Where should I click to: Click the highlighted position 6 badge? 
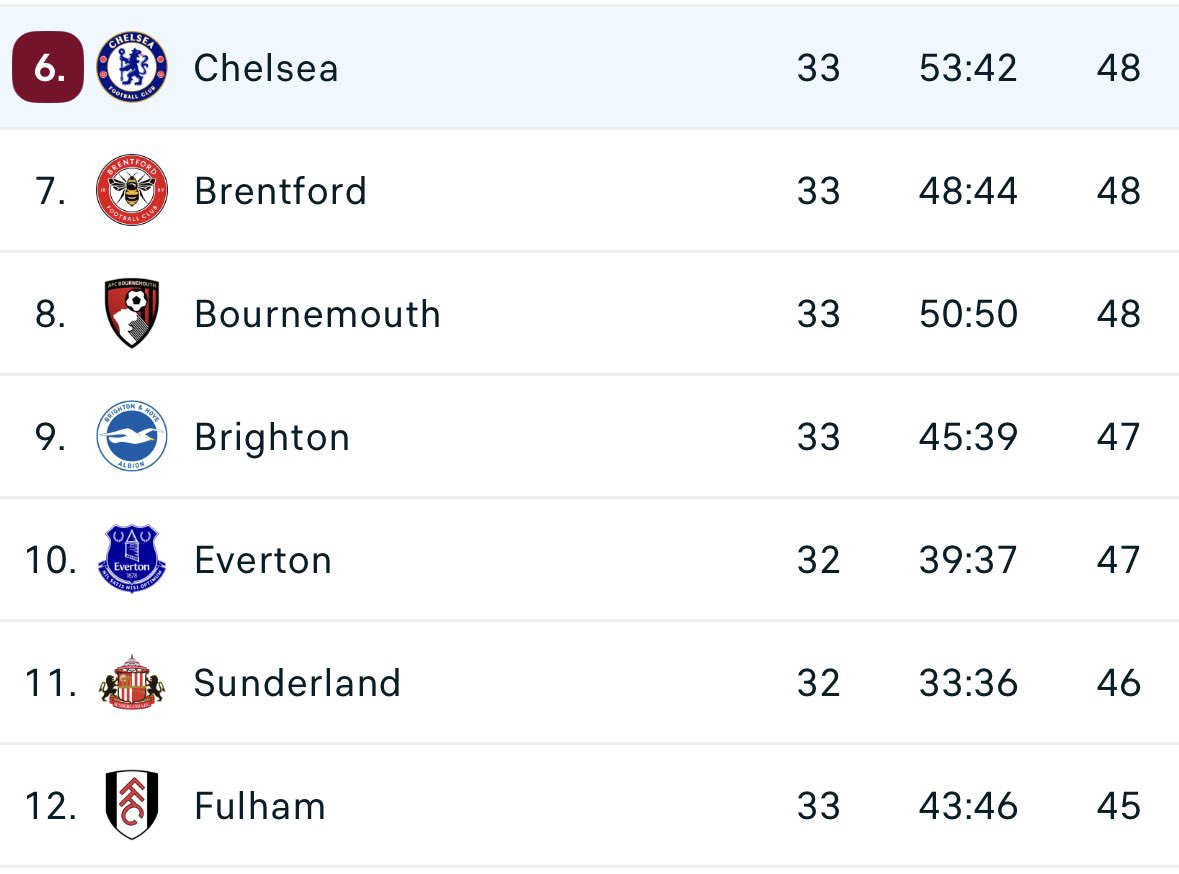[x=47, y=68]
